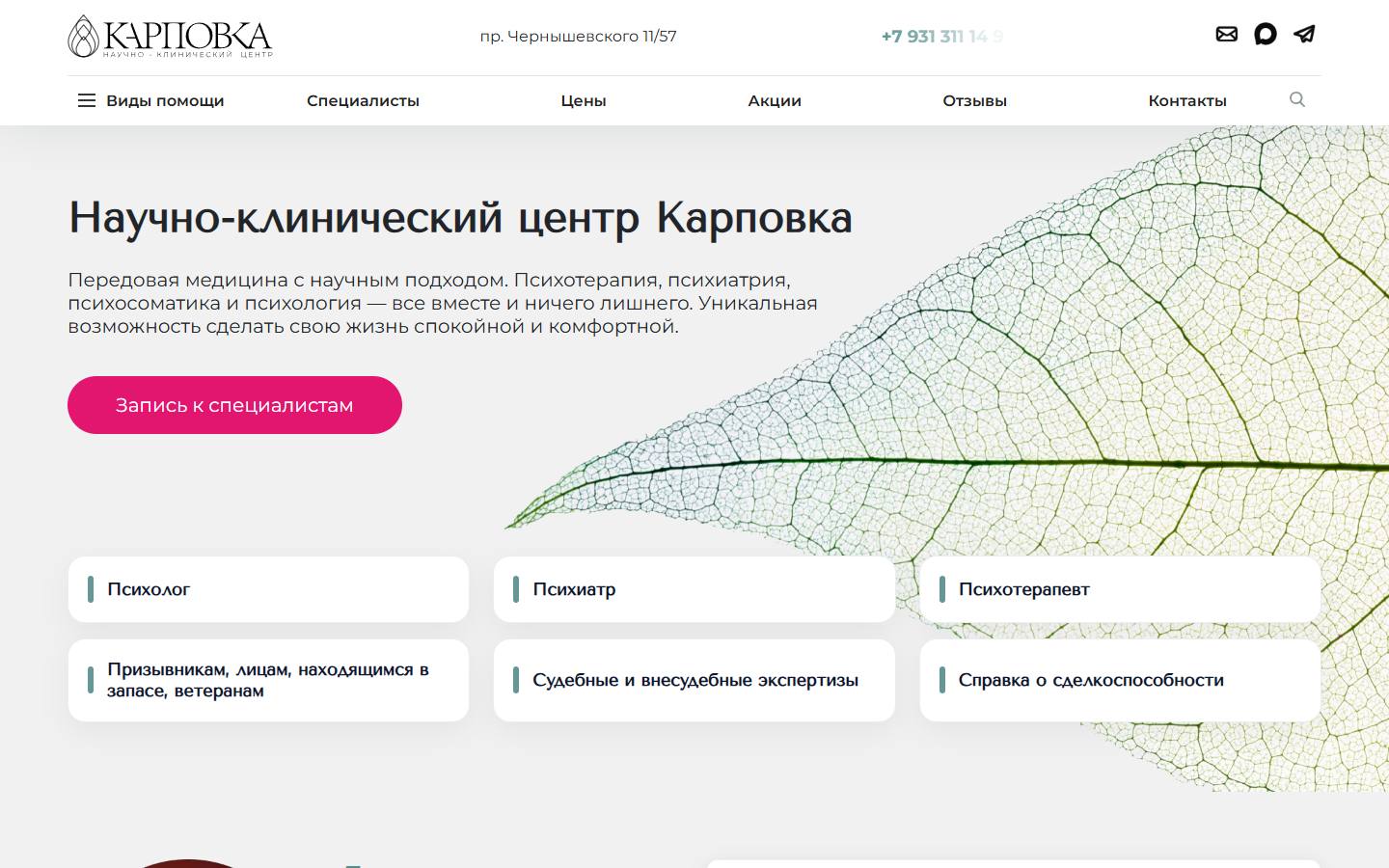Open the Психиатр card

pyautogui.click(x=694, y=589)
